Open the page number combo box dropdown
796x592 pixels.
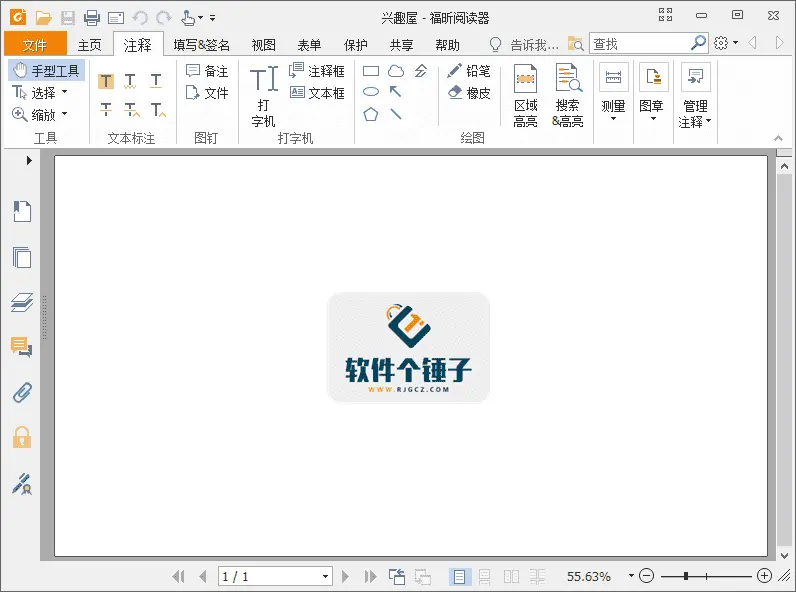click(325, 577)
